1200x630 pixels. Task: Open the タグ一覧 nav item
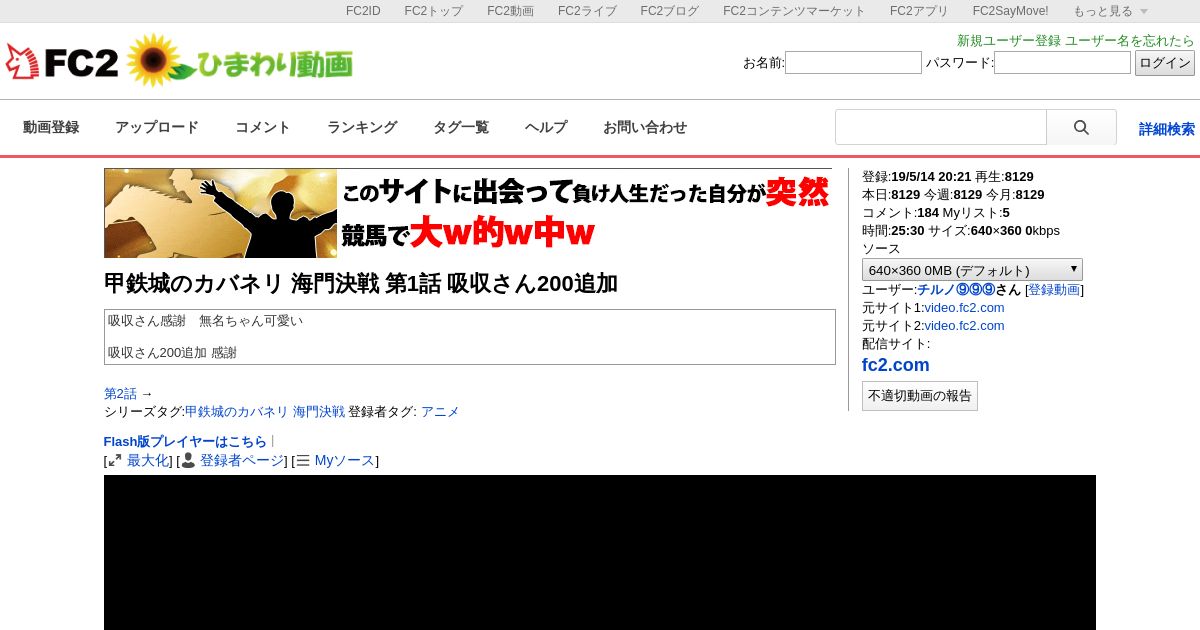pos(461,127)
